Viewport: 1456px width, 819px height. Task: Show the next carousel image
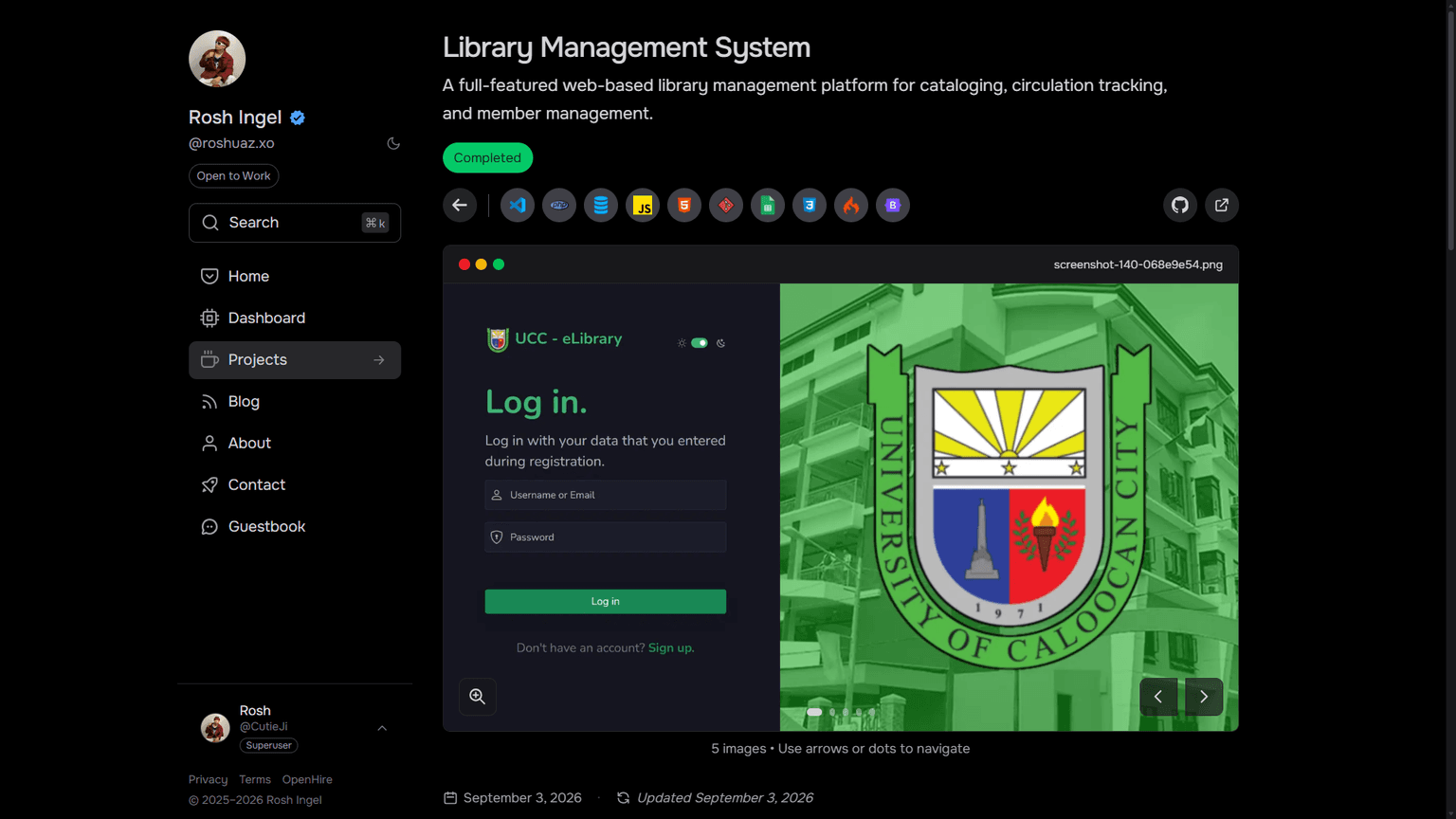click(1204, 697)
